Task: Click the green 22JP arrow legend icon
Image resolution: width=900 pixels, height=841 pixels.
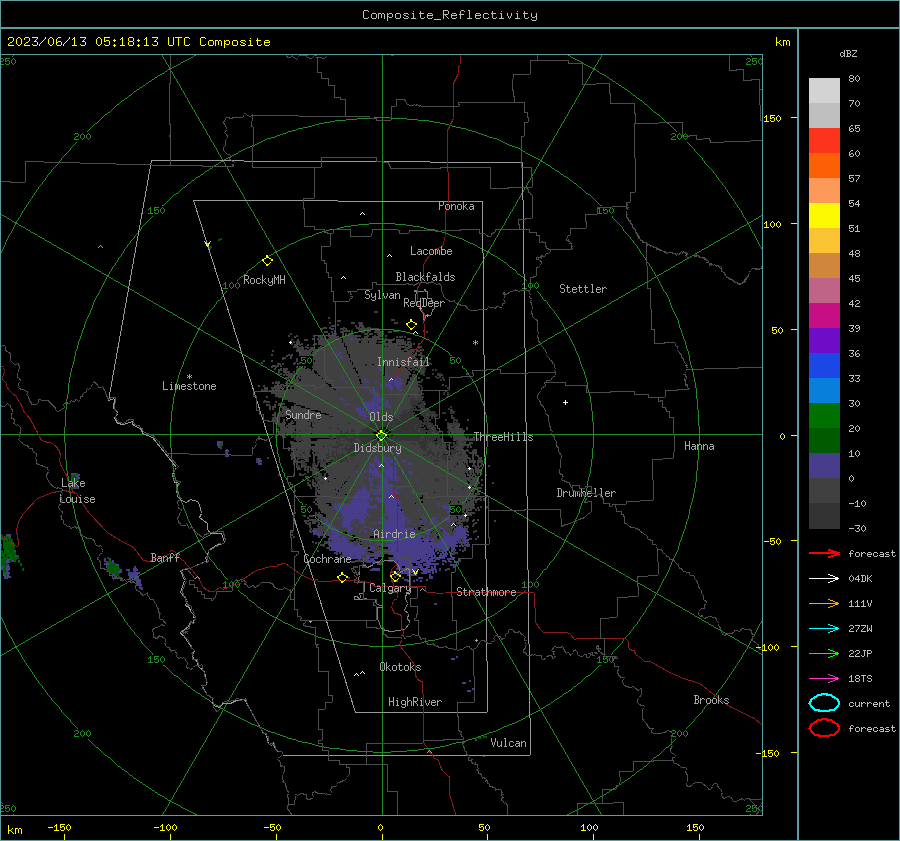Action: point(824,653)
